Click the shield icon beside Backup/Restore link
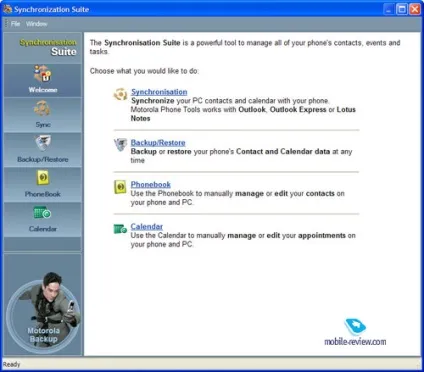This screenshot has width=424, height=372. (x=120, y=144)
